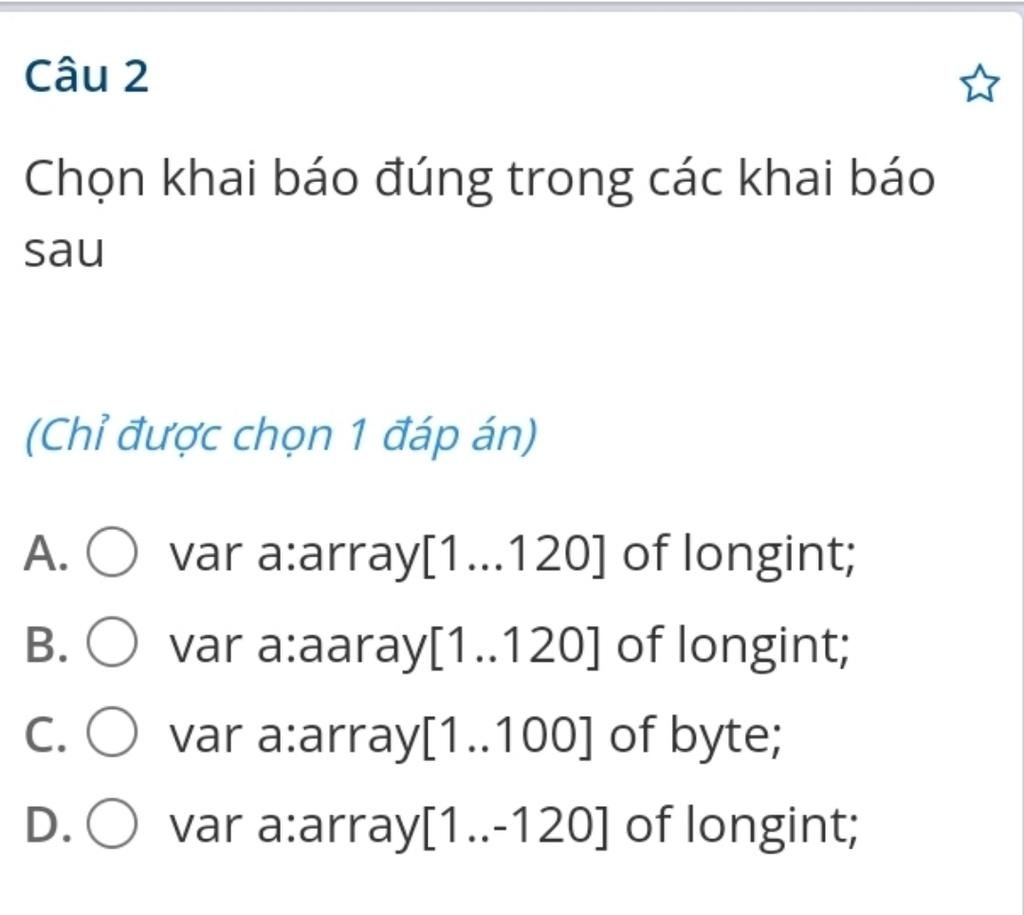Click the 'C.' option letter label
The image size is (1024, 915).
(46, 735)
